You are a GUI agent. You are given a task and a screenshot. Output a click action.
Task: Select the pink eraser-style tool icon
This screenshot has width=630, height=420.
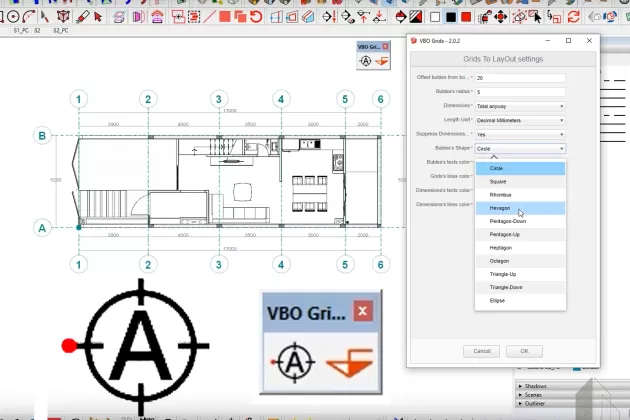point(82,17)
